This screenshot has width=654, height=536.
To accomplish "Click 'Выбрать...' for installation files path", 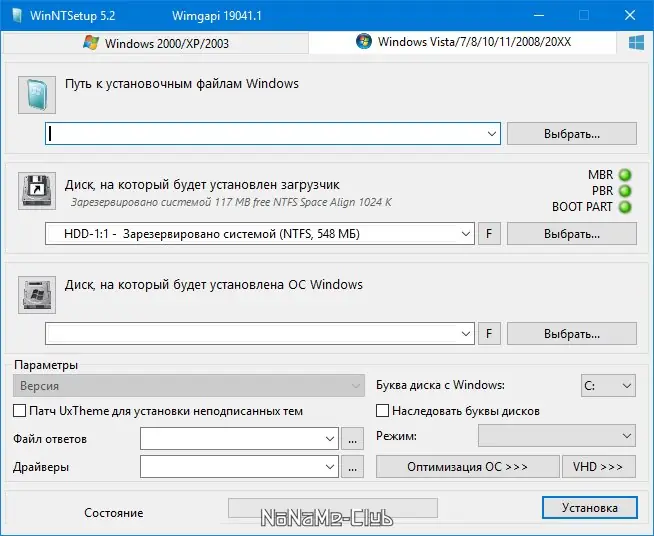I will coord(572,134).
